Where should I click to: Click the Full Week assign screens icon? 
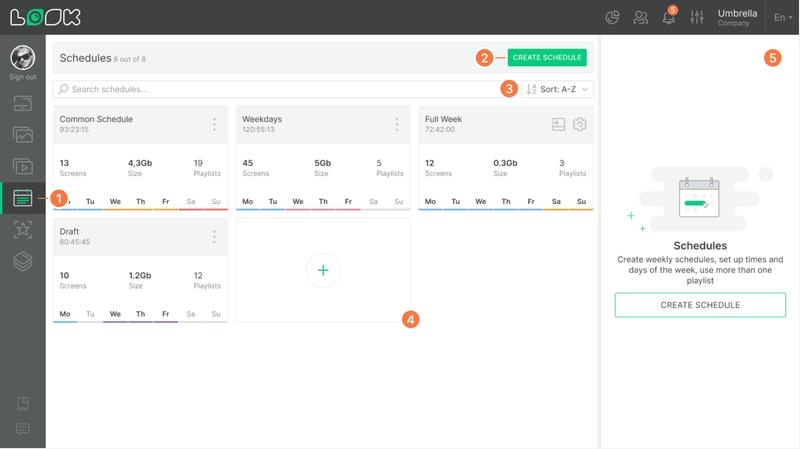(558, 124)
